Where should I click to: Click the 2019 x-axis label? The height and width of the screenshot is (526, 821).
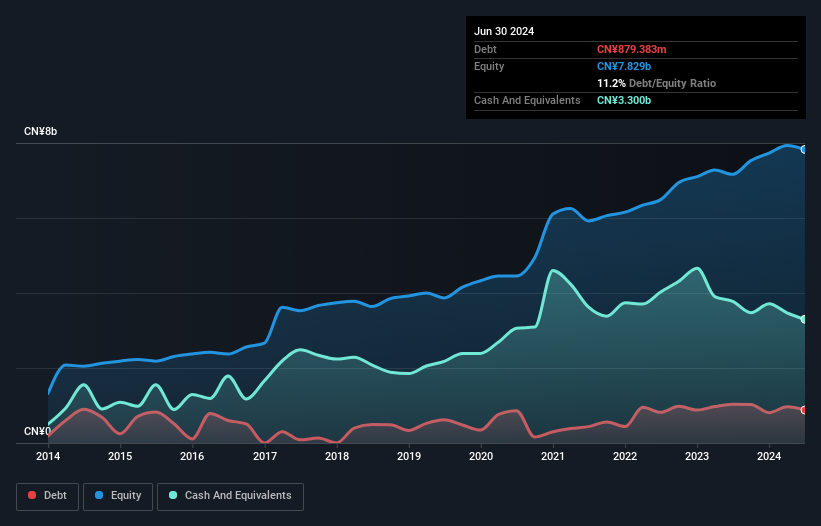pyautogui.click(x=409, y=456)
